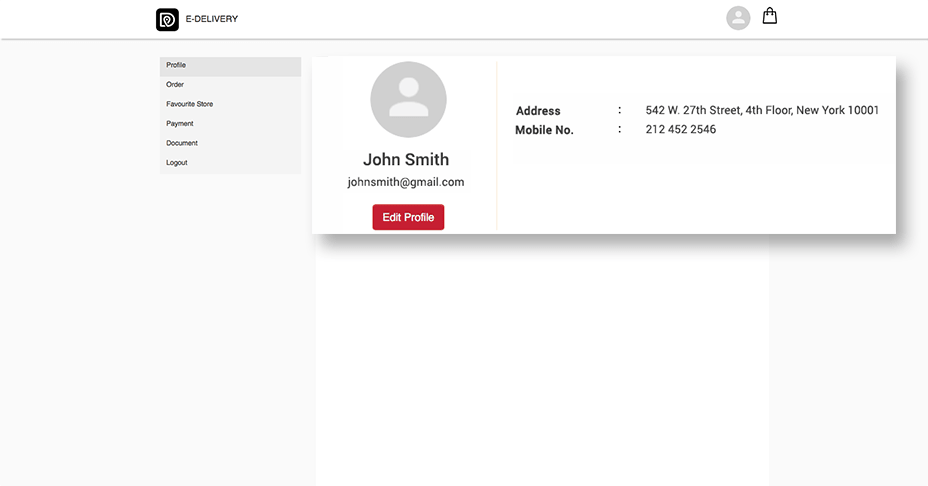Select the phone number 212 452 2546

click(x=681, y=129)
